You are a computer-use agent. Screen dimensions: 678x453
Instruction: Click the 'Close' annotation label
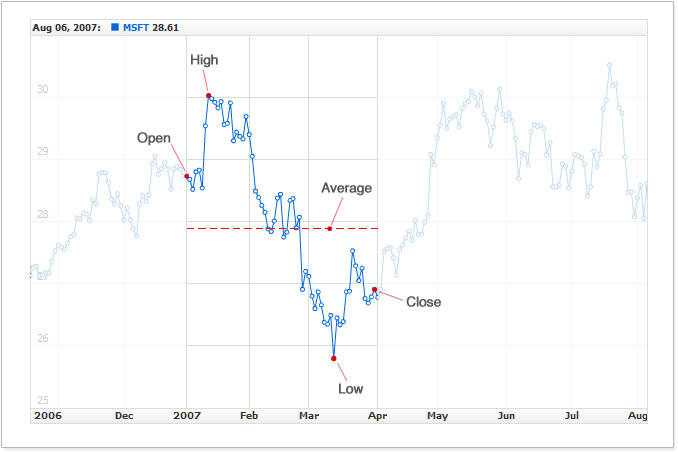[423, 301]
